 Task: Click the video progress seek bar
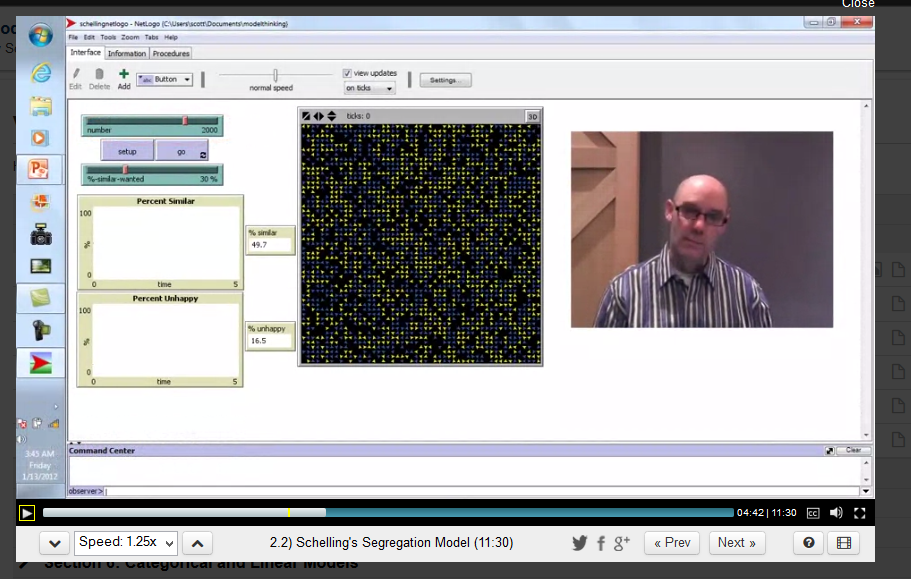(x=388, y=513)
